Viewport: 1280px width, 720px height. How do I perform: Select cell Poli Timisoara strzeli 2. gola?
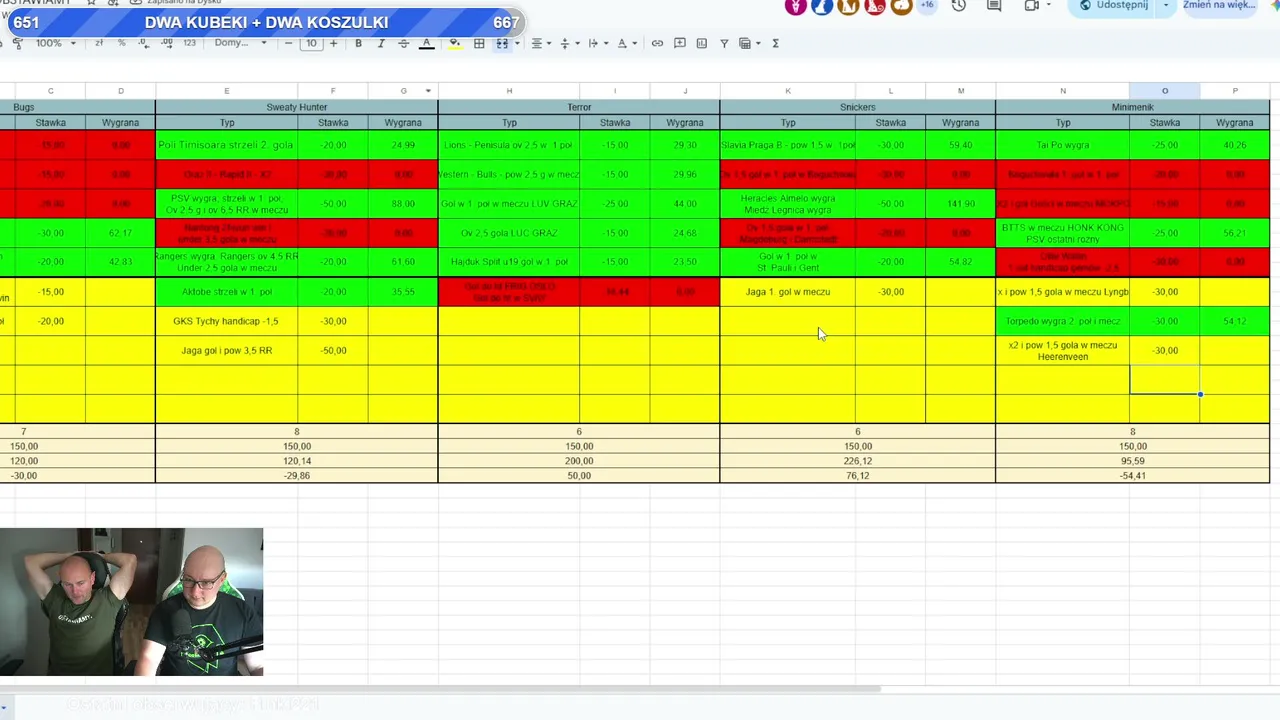pos(226,145)
